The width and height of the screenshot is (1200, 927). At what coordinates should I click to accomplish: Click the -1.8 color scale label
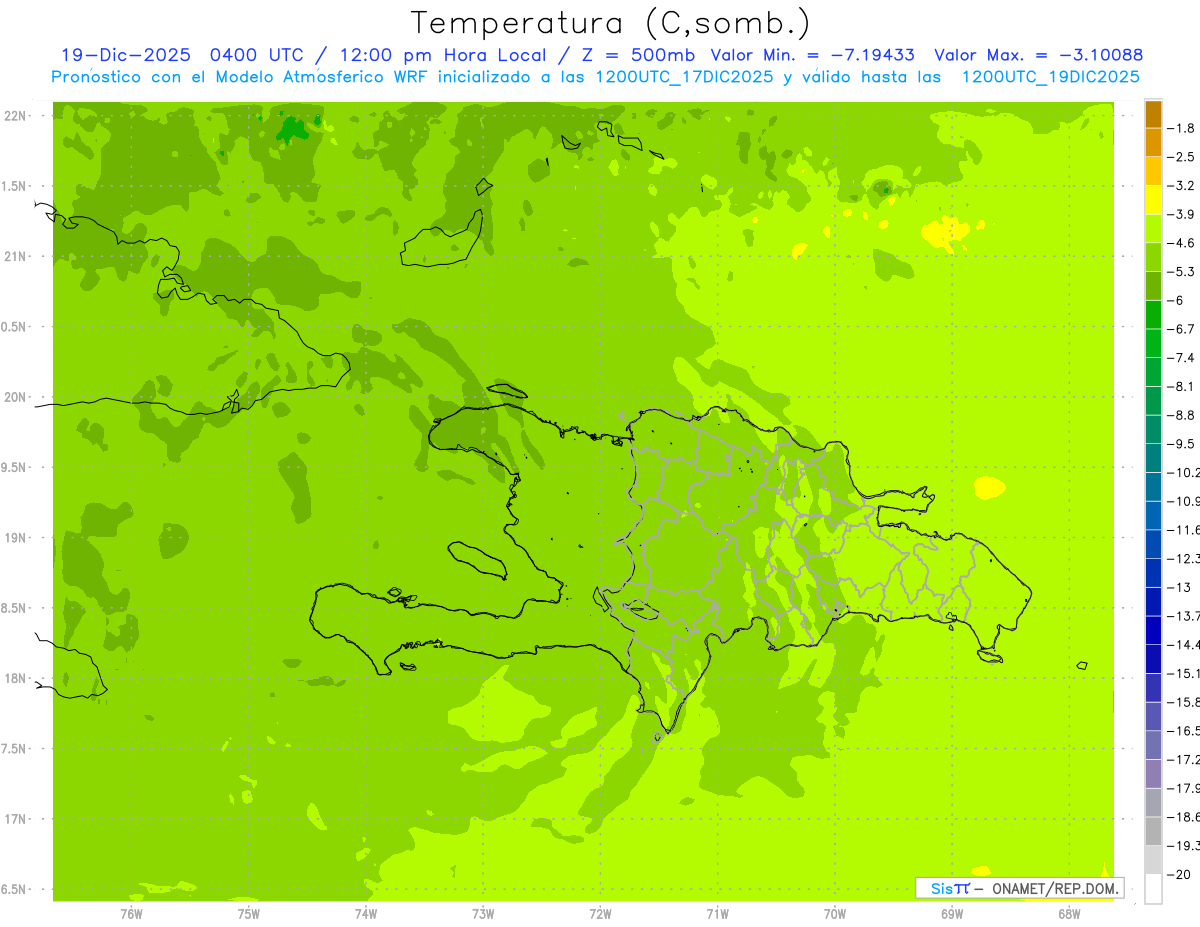pos(1182,128)
